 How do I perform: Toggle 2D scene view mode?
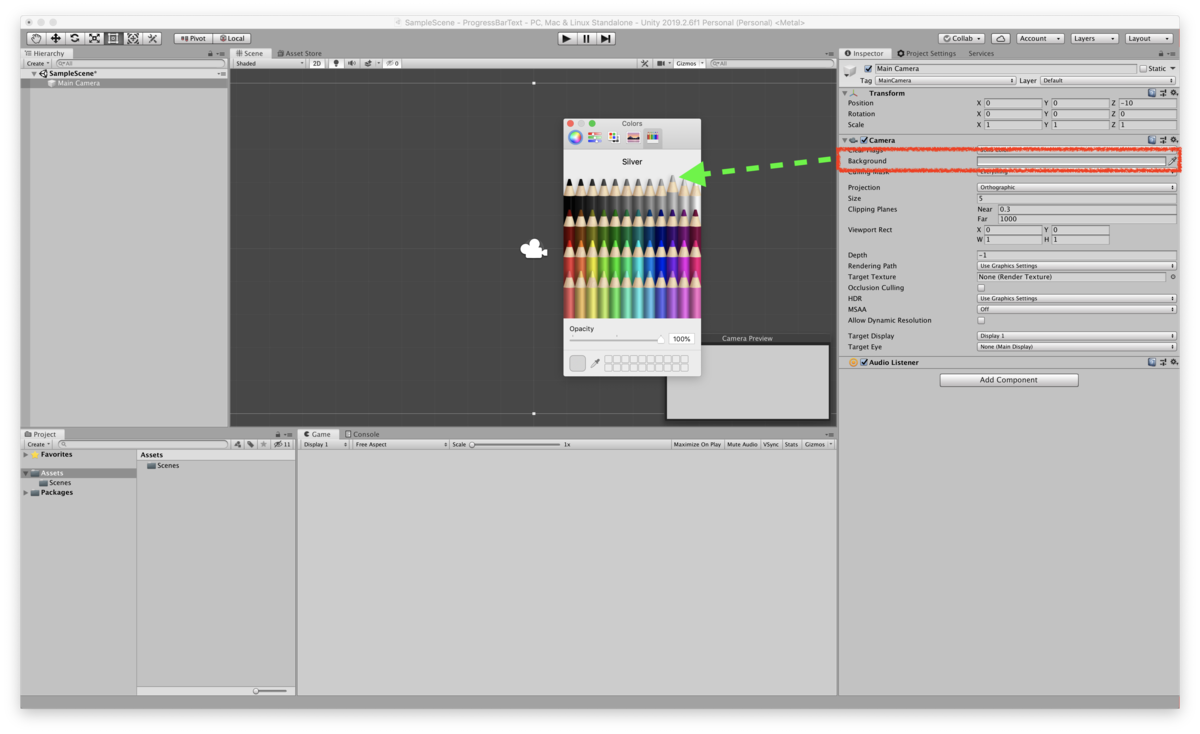(317, 63)
